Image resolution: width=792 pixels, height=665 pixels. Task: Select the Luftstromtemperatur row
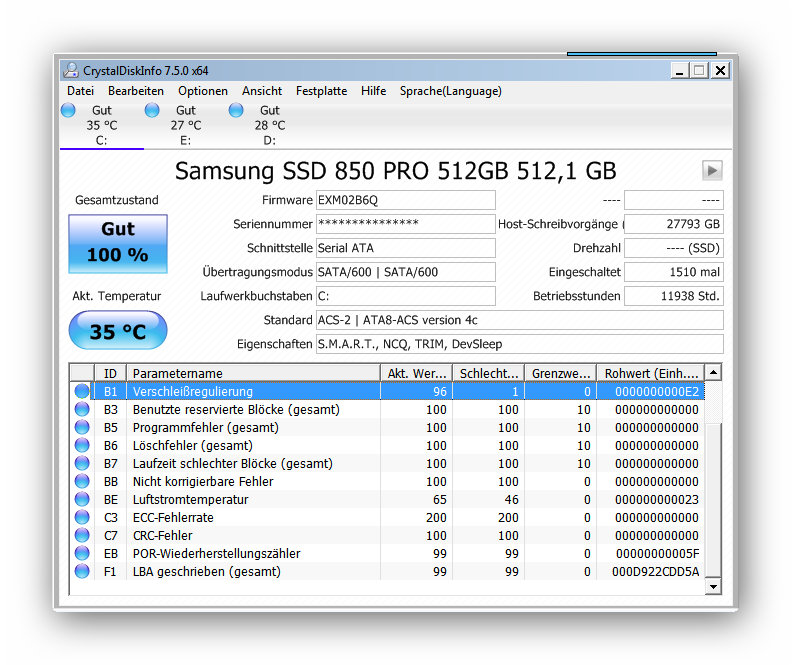tap(387, 499)
